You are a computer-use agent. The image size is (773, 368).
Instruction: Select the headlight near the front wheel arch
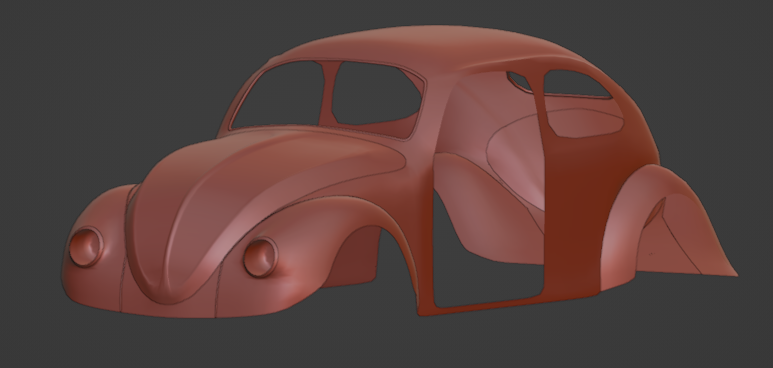click(x=260, y=257)
